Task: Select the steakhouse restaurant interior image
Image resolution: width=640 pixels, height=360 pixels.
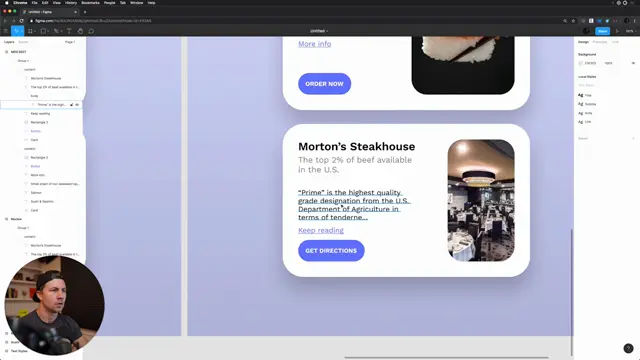Action: pyautogui.click(x=481, y=200)
